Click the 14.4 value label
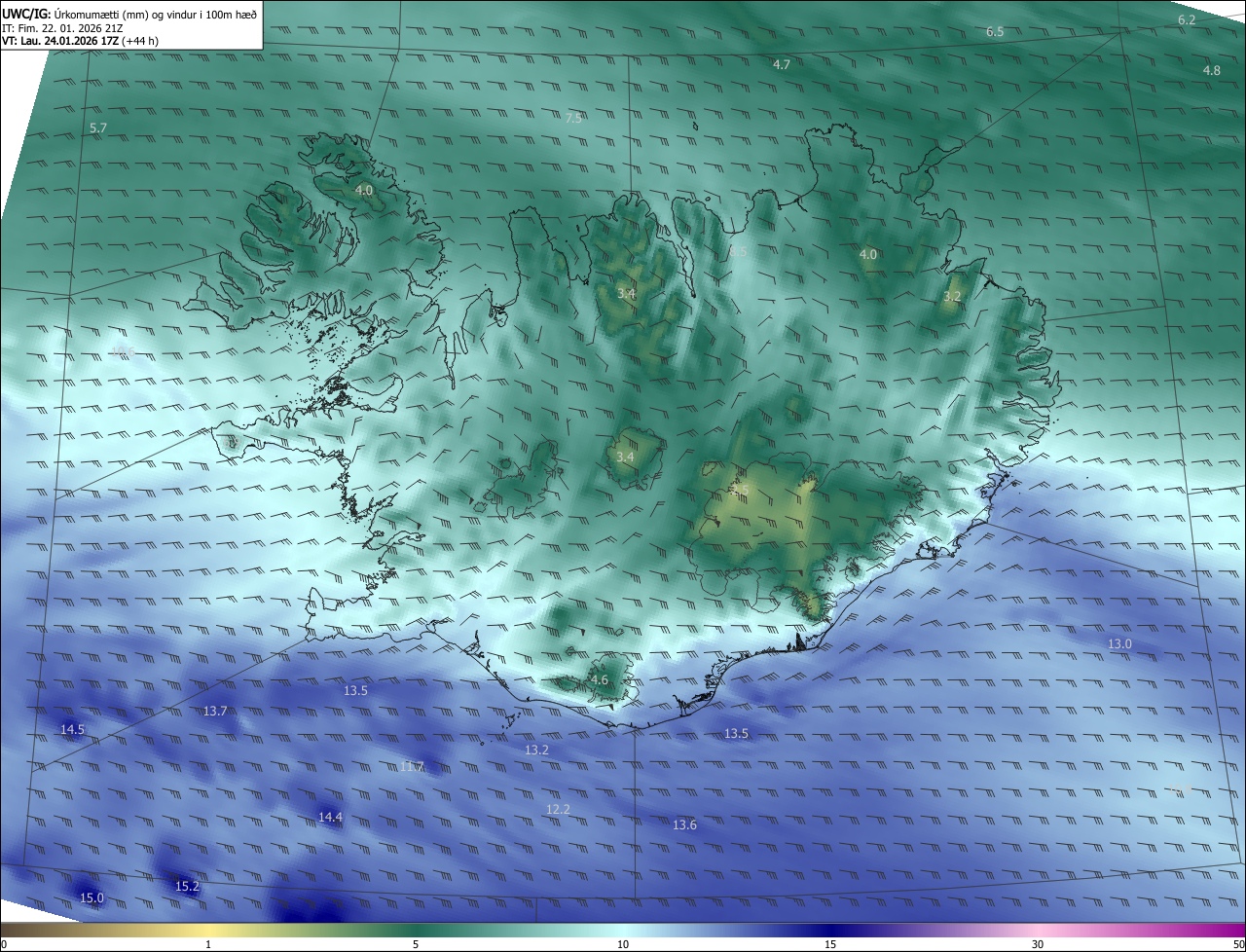This screenshot has height=952, width=1246. click(x=330, y=817)
